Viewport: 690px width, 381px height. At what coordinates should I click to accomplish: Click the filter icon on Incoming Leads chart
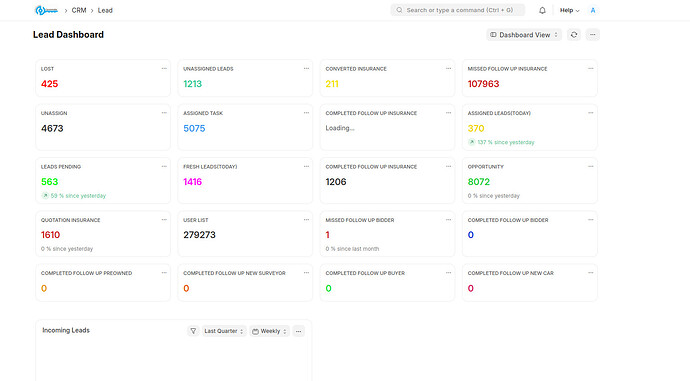pos(193,331)
